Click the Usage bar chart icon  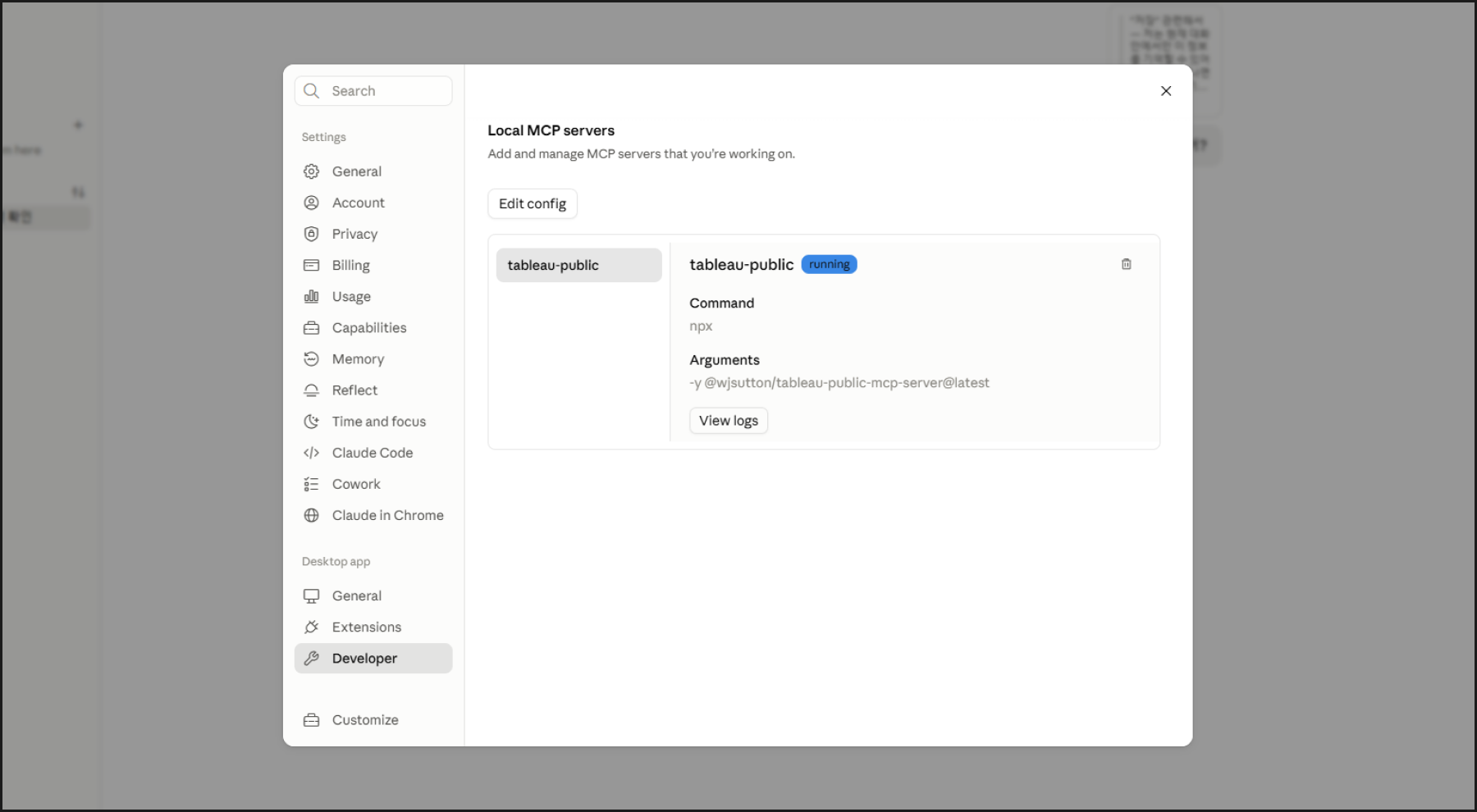tap(312, 296)
